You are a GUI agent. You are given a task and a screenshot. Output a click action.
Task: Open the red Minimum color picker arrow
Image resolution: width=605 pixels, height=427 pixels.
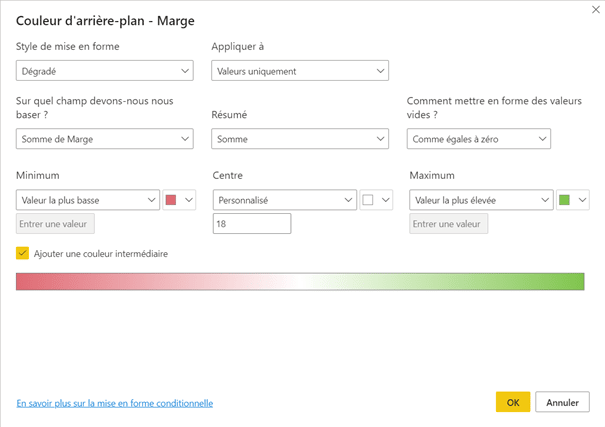pos(189,200)
